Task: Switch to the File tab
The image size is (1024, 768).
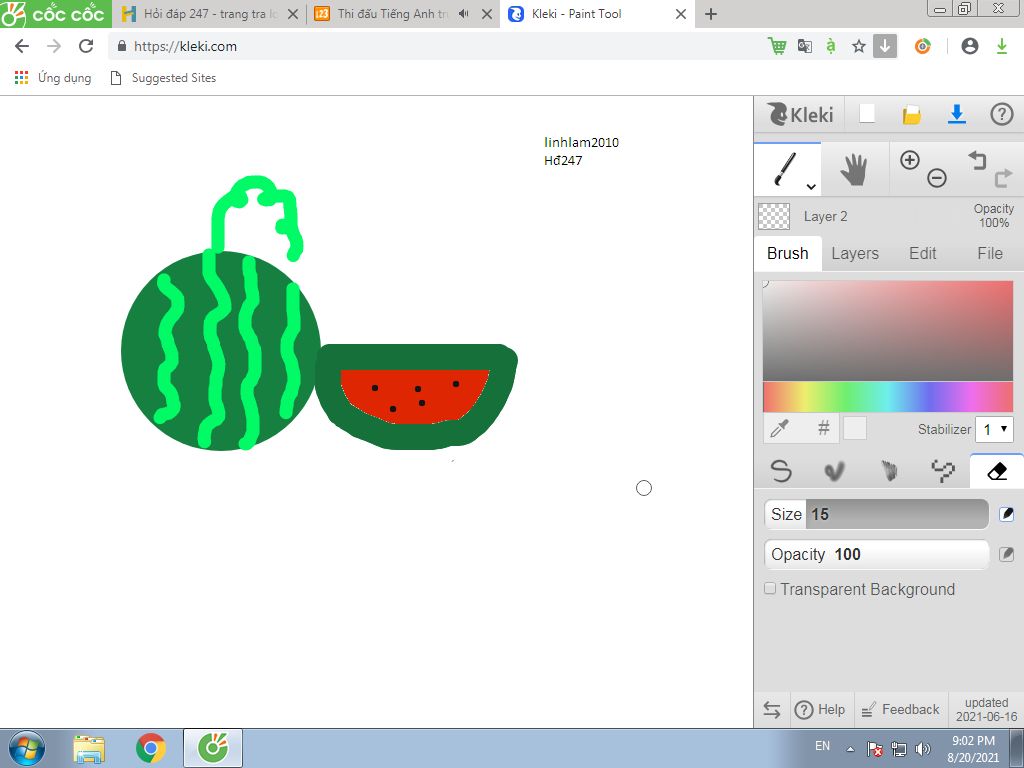Action: coord(990,253)
